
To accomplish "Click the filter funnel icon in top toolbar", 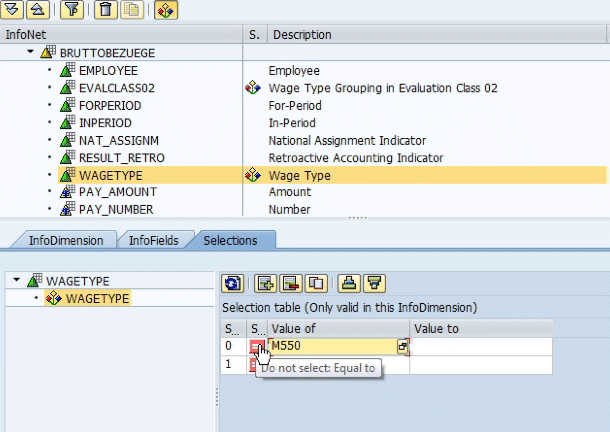I will point(72,10).
